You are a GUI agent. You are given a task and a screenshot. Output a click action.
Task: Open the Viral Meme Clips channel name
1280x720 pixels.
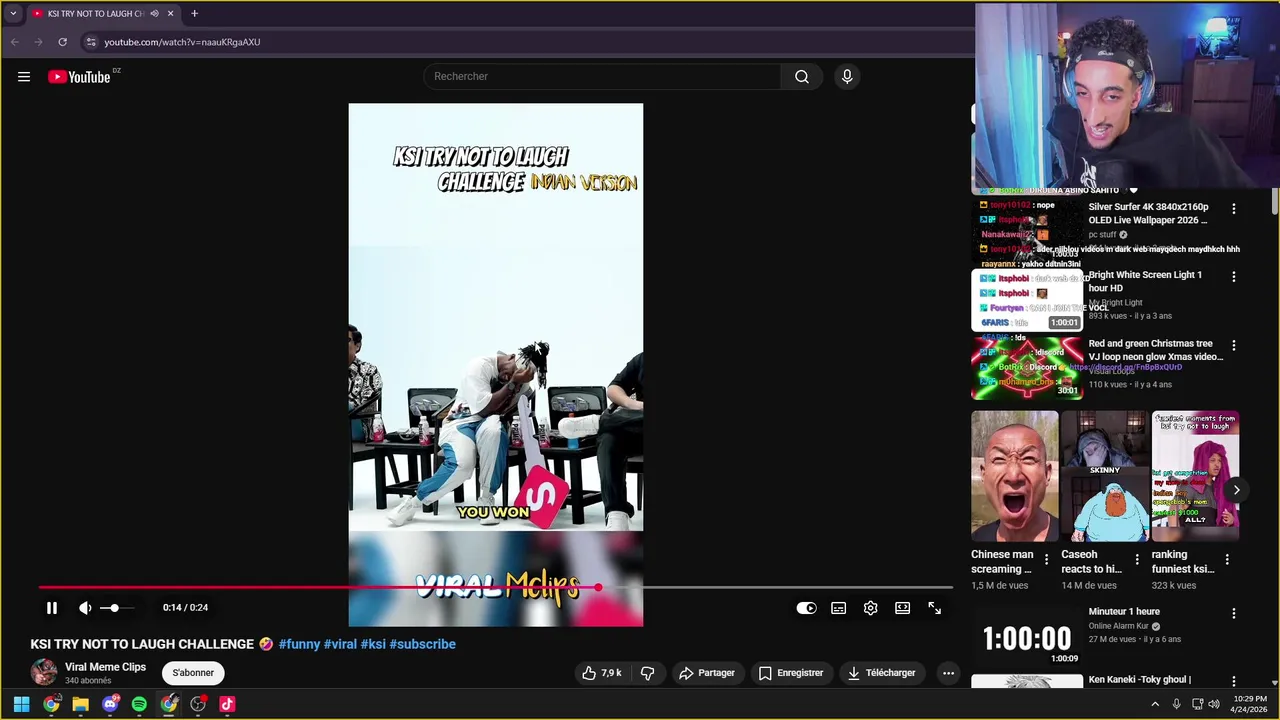pyautogui.click(x=105, y=667)
